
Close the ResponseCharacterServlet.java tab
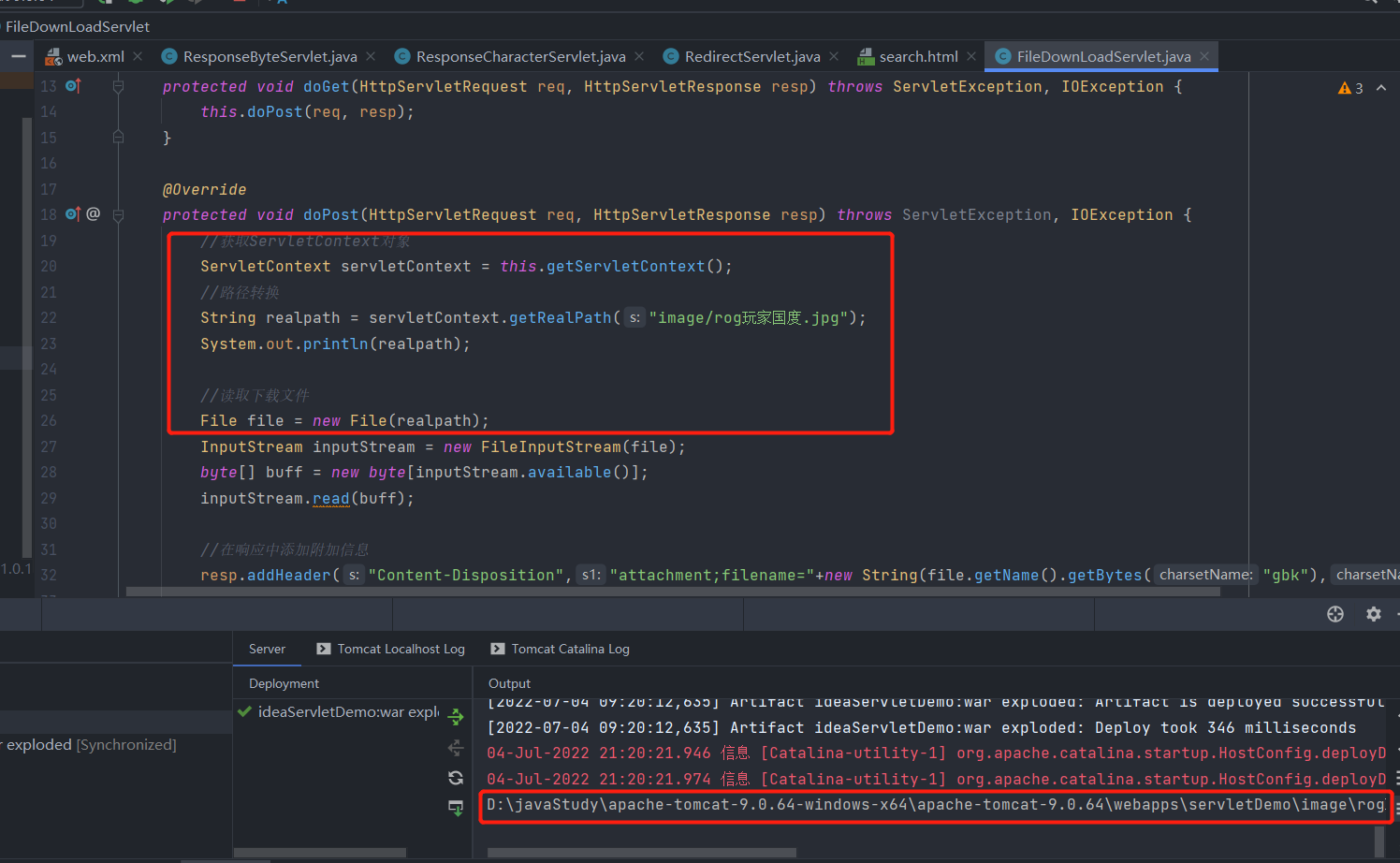[x=639, y=56]
